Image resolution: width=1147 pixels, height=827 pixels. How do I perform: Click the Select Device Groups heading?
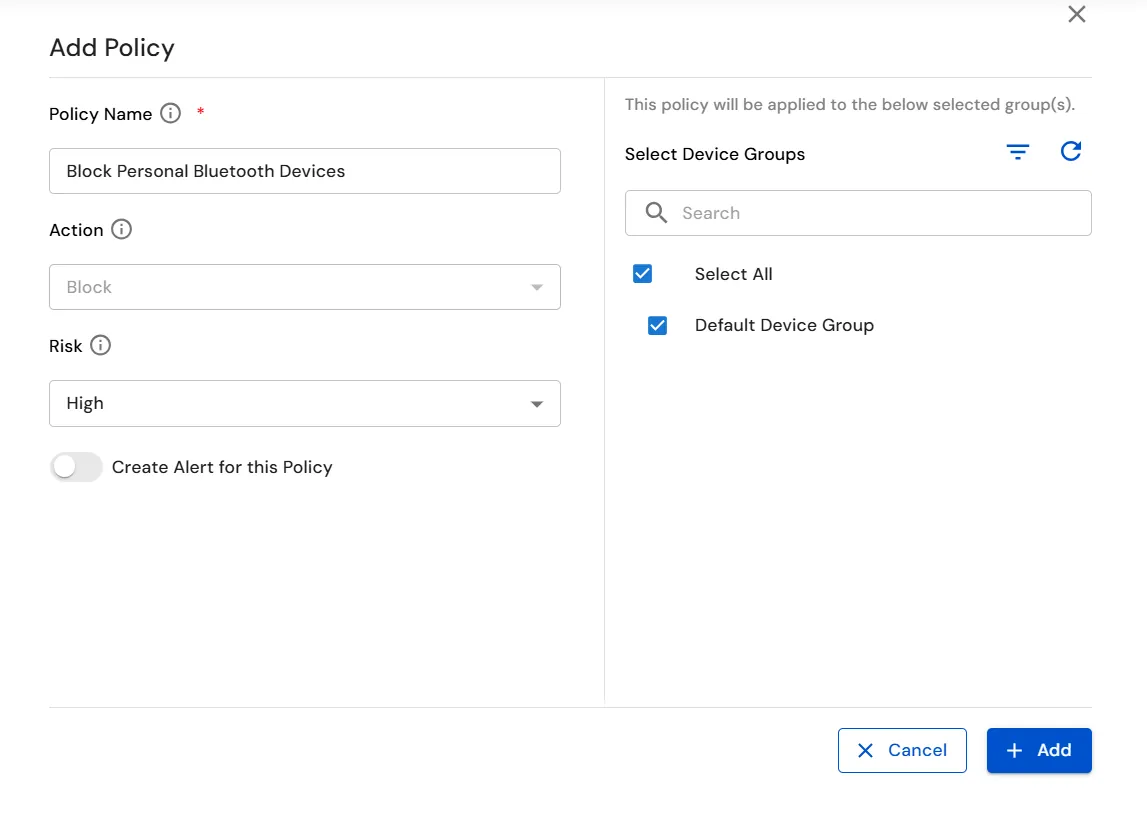(715, 154)
